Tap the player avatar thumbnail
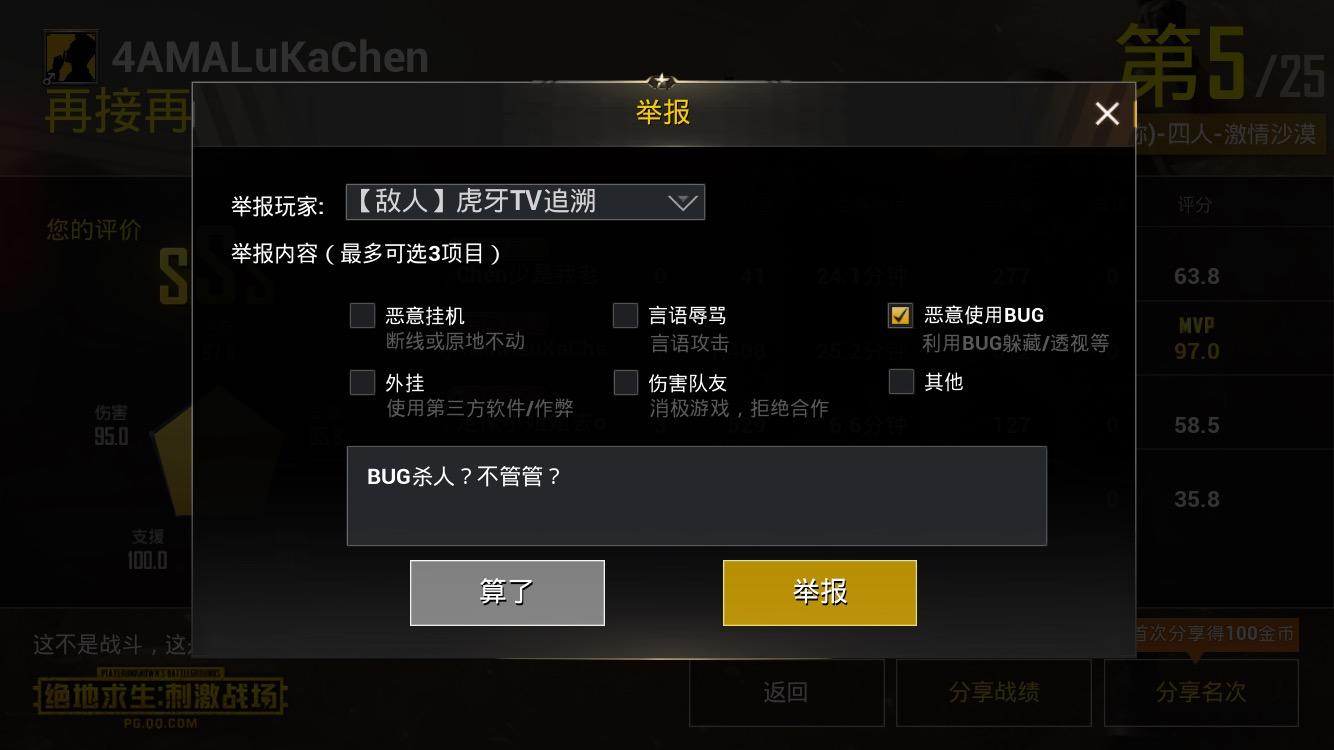Image resolution: width=1334 pixels, height=750 pixels. coord(70,57)
